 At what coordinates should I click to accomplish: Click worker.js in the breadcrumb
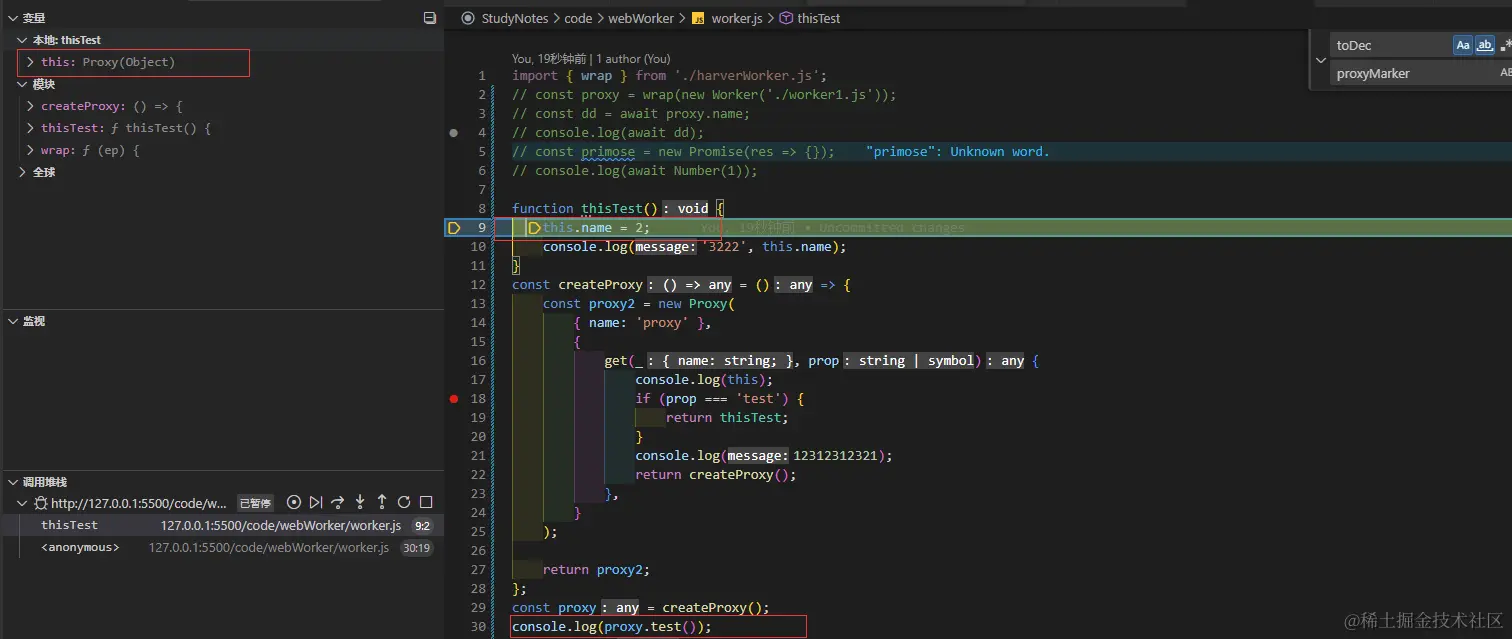pyautogui.click(x=737, y=18)
